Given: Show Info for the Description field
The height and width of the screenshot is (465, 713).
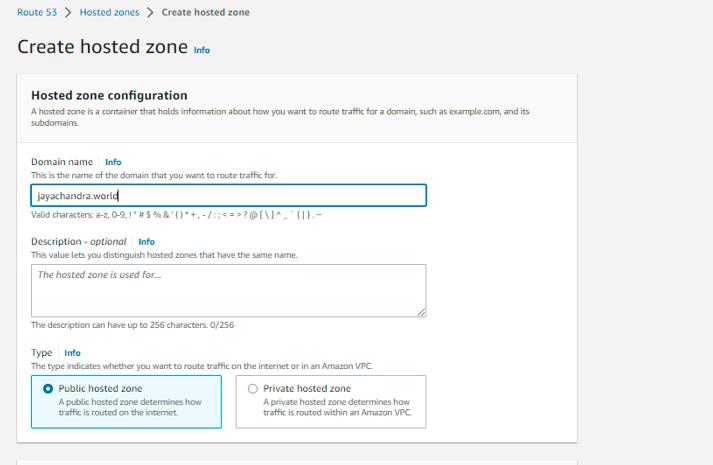Looking at the screenshot, I should 146,242.
